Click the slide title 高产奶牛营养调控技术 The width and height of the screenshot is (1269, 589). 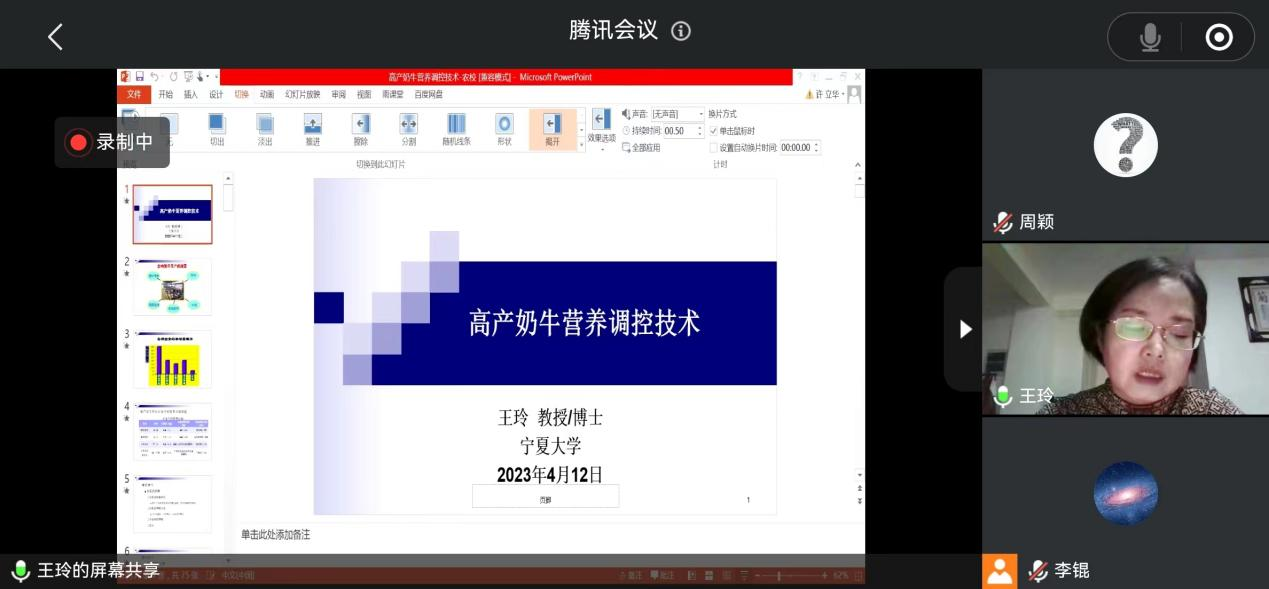pos(584,323)
